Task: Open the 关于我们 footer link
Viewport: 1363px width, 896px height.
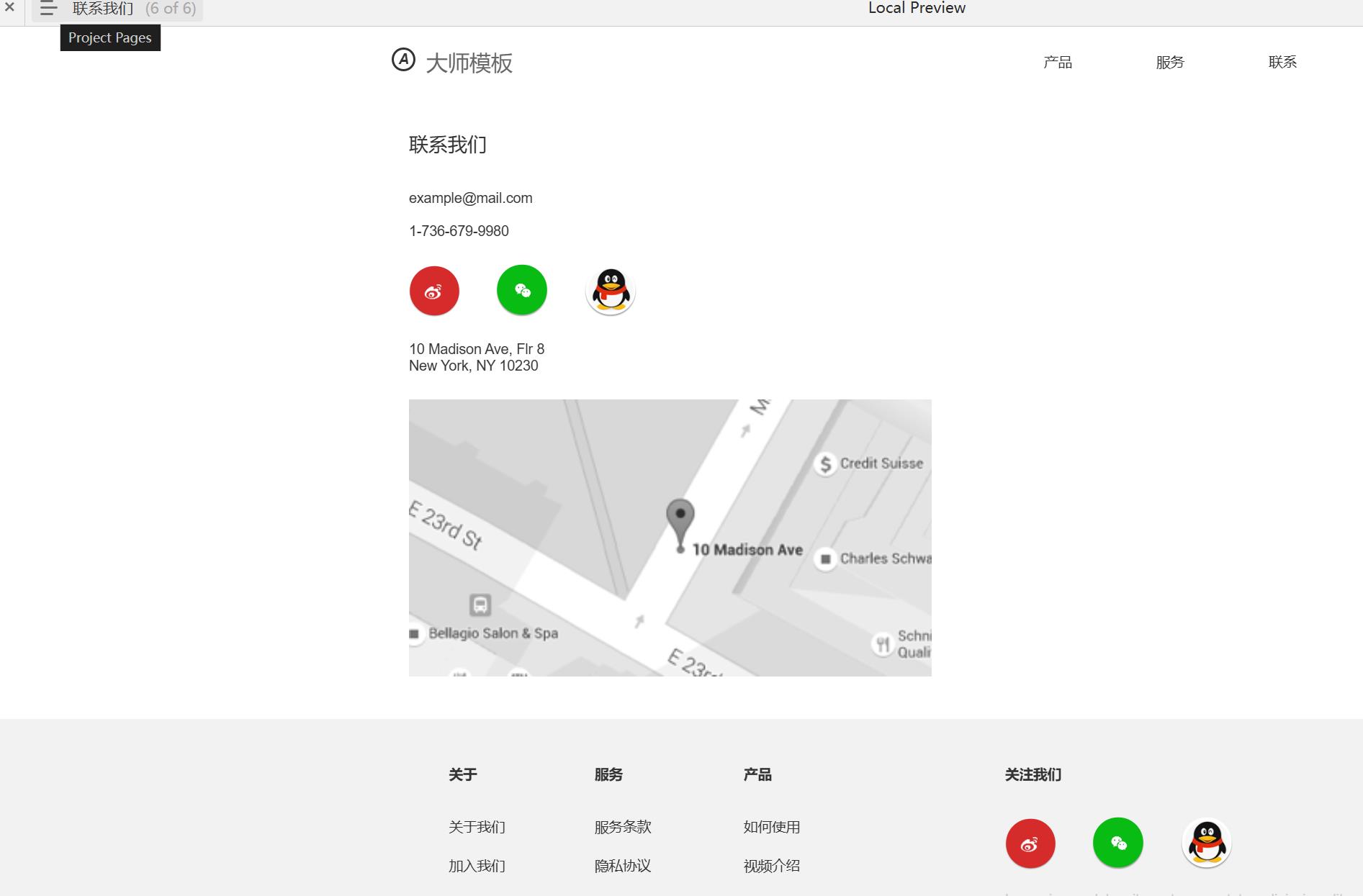Action: coord(477,827)
